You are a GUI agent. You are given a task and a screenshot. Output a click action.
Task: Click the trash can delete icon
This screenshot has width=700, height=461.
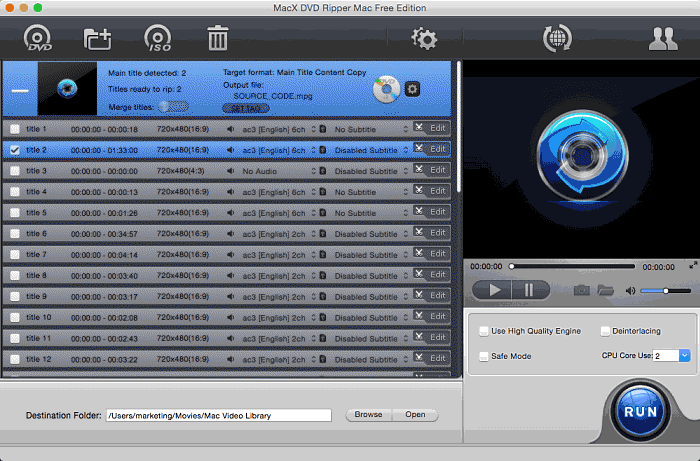[x=217, y=38]
